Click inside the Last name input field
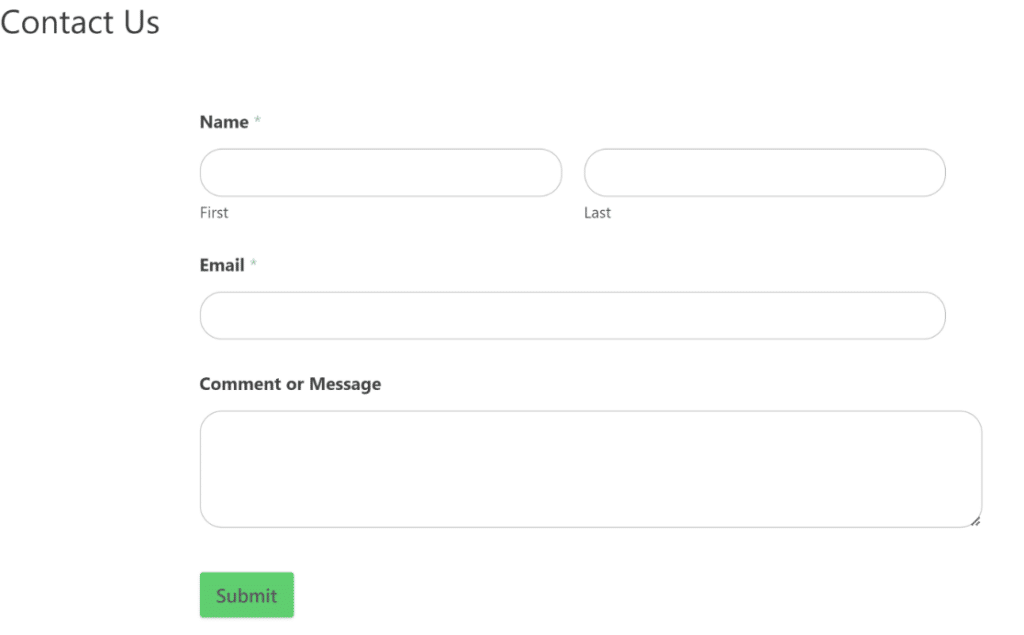 764,172
